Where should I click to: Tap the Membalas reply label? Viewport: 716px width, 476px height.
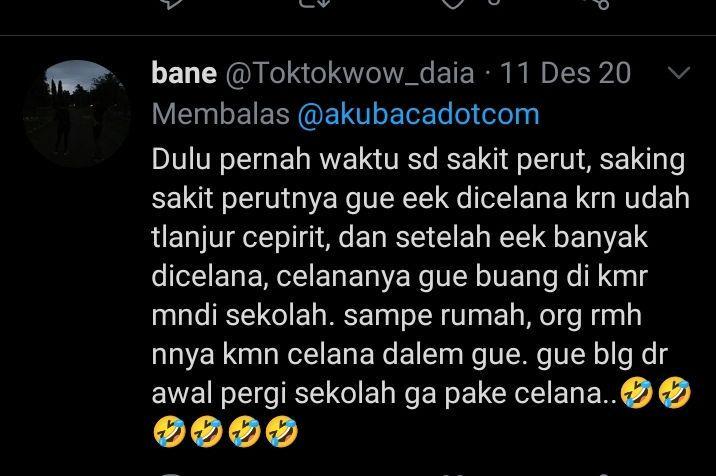[x=221, y=114]
